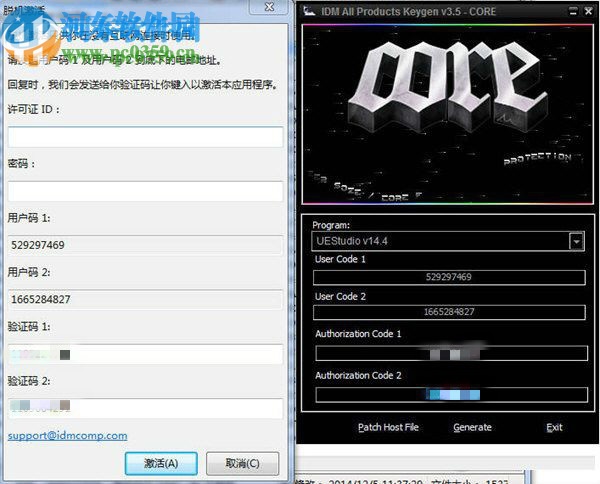Viewport: 600px width, 484px height.
Task: Click the 用户码 1 field showing 529297469
Action: coord(145,245)
